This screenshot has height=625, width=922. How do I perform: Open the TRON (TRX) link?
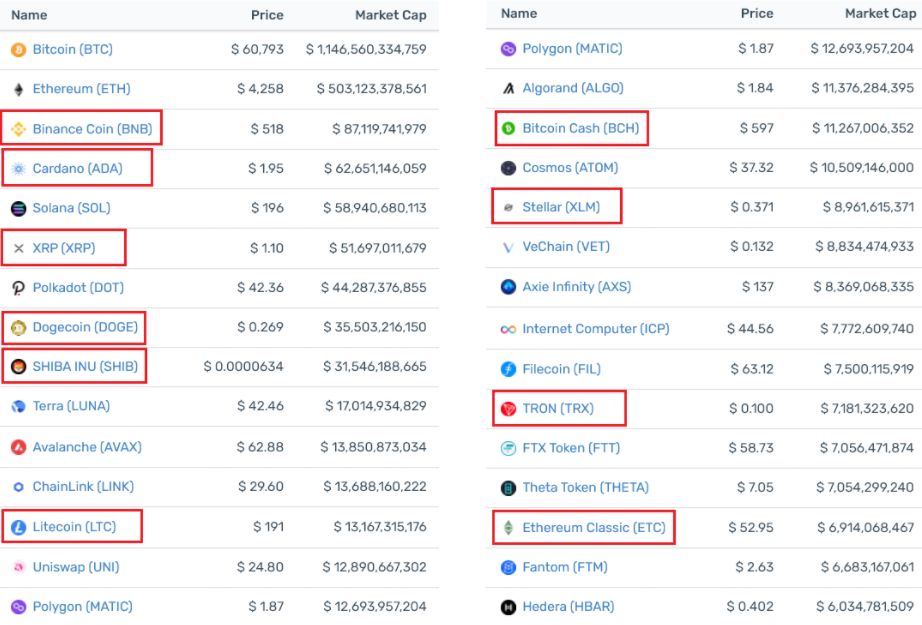coord(558,409)
